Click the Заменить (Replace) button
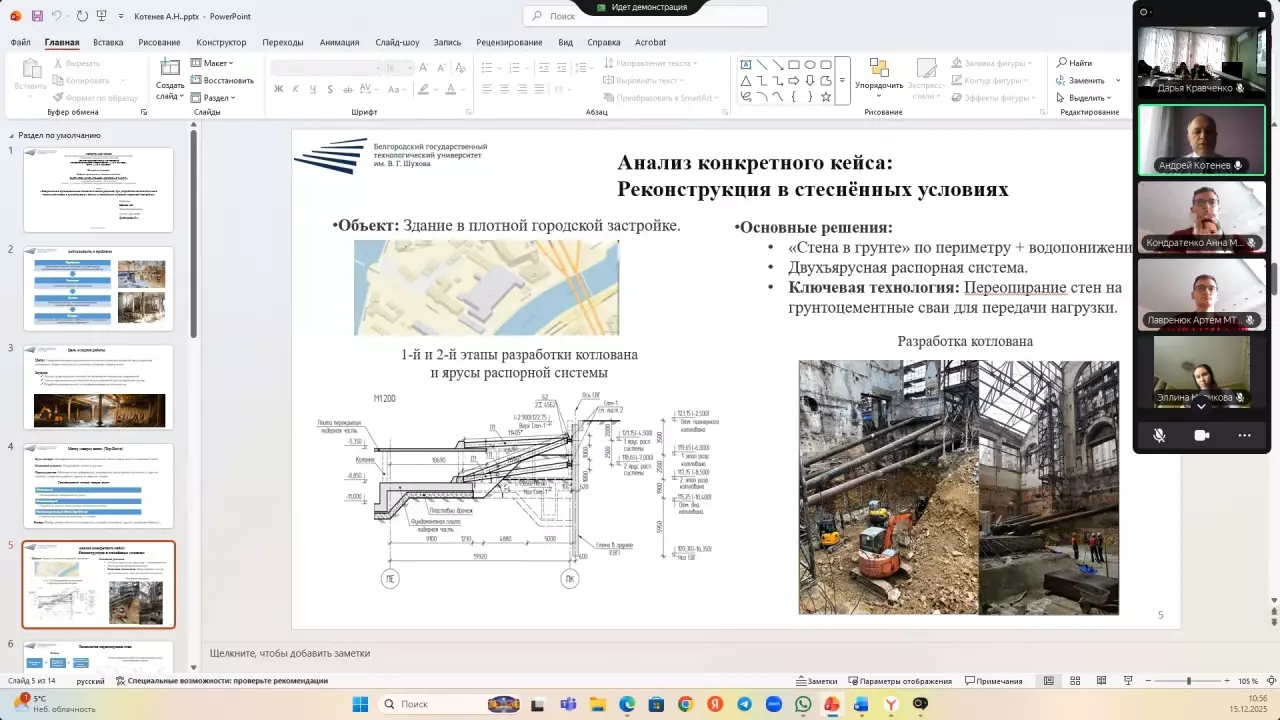Viewport: 1280px width, 720px height. coord(1085,80)
